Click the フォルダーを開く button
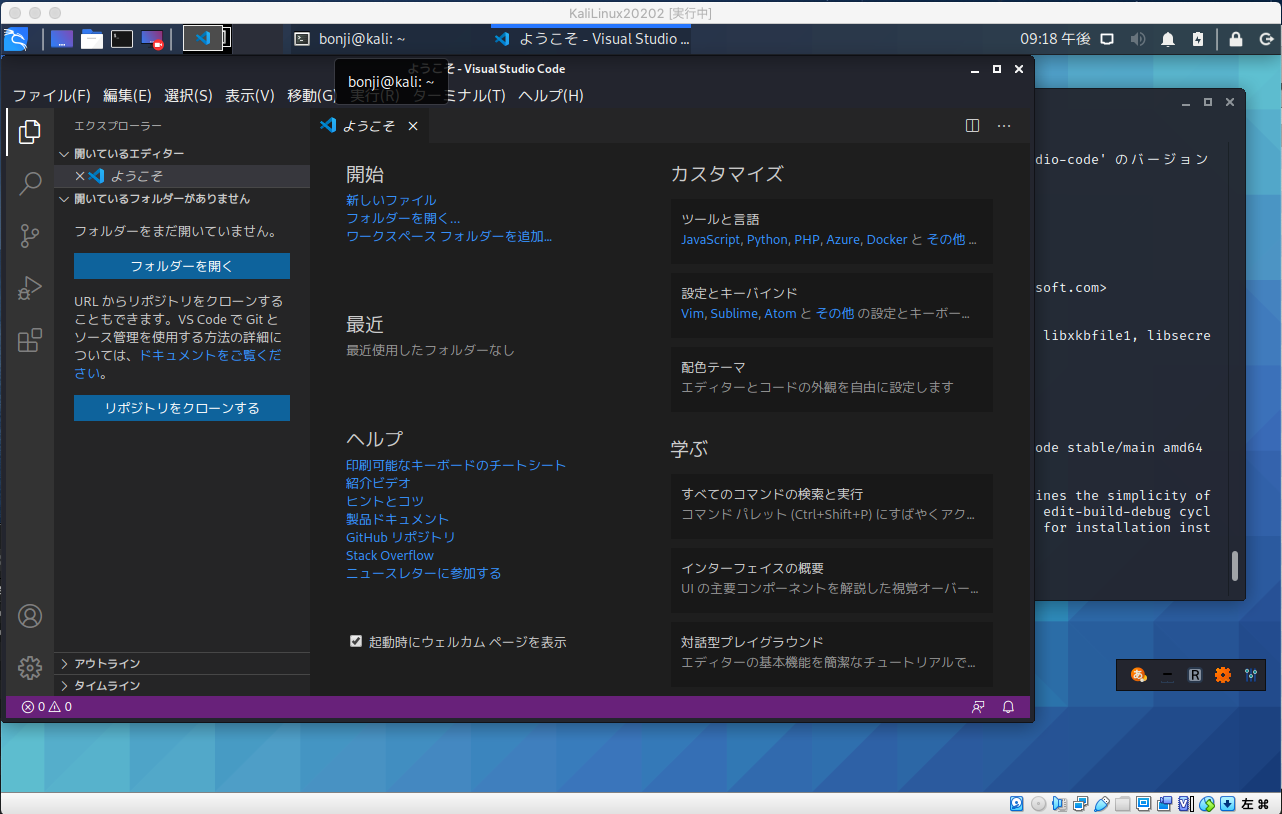Viewport: 1282px width, 814px height. pyautogui.click(x=181, y=266)
